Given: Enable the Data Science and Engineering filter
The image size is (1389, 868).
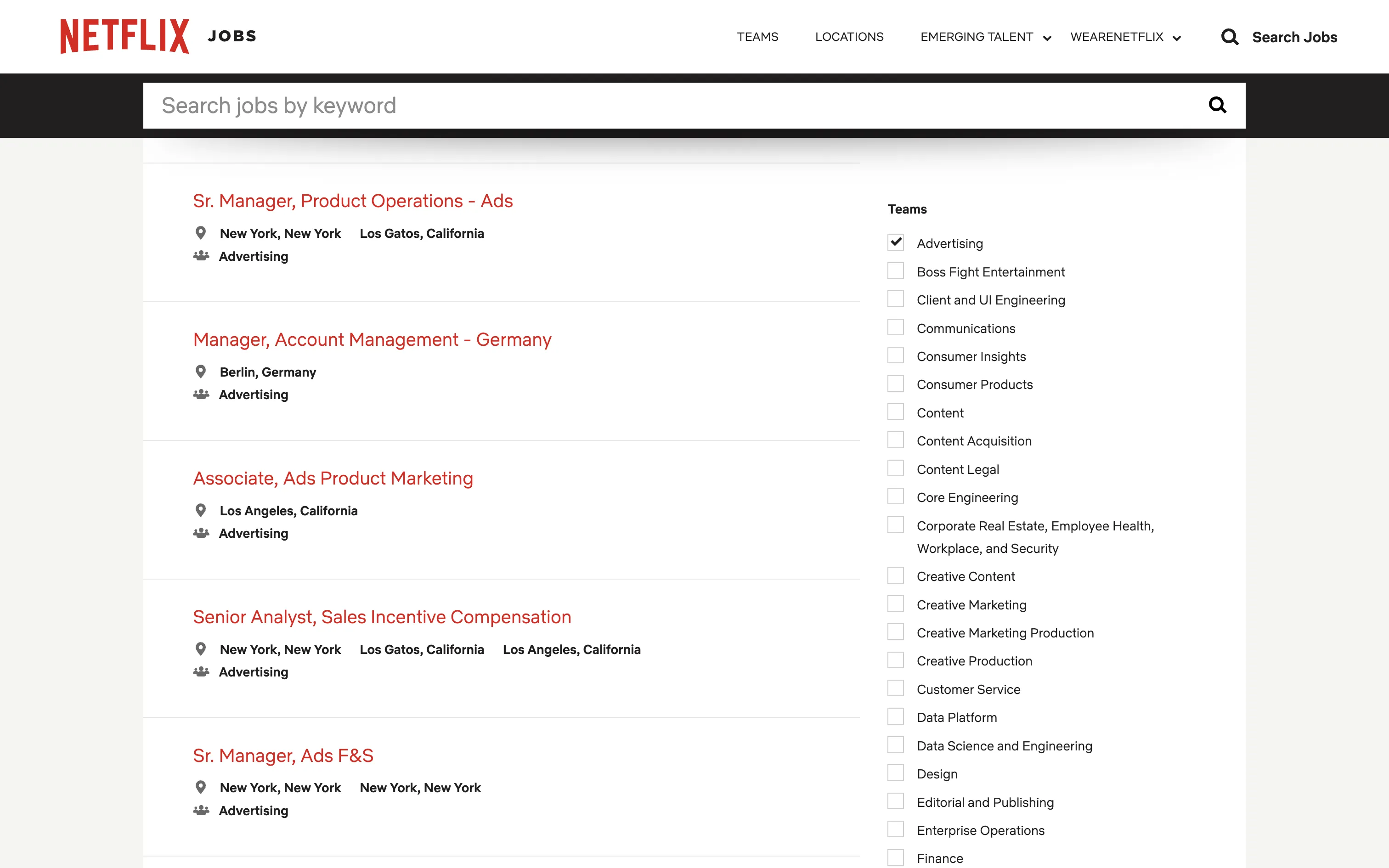Looking at the screenshot, I should 895,745.
